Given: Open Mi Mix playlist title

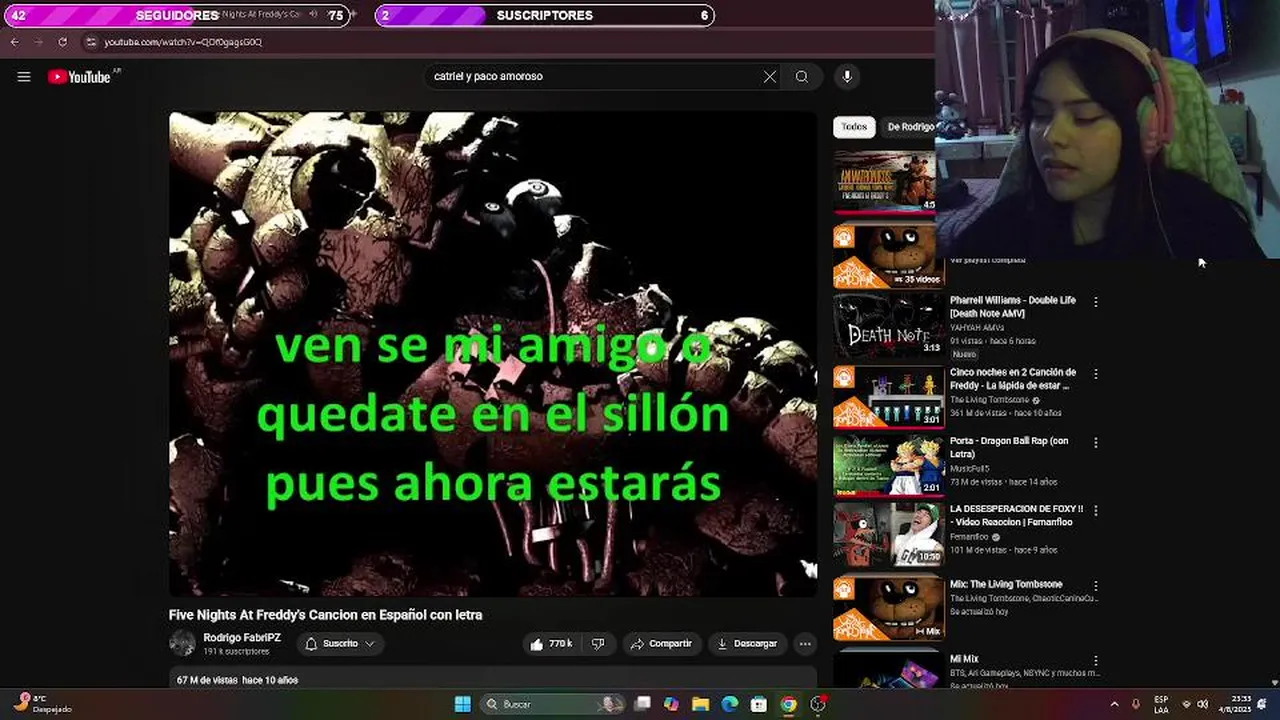Looking at the screenshot, I should (x=964, y=660).
